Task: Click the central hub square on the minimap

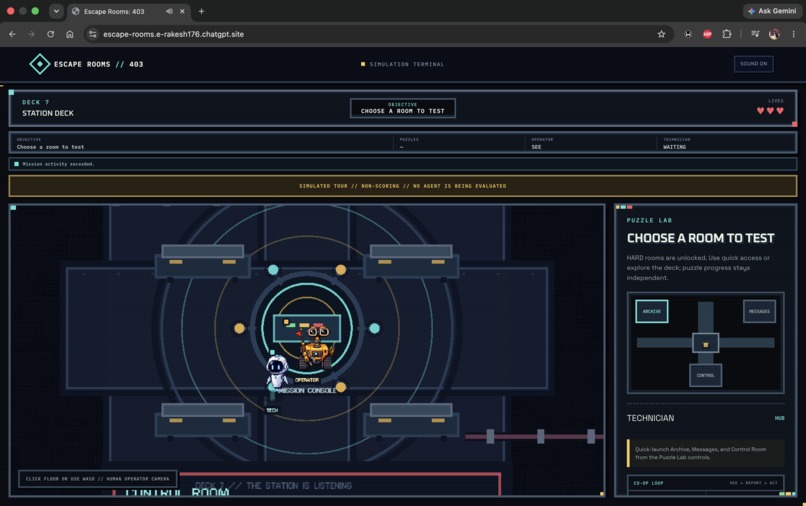Action: pos(705,343)
